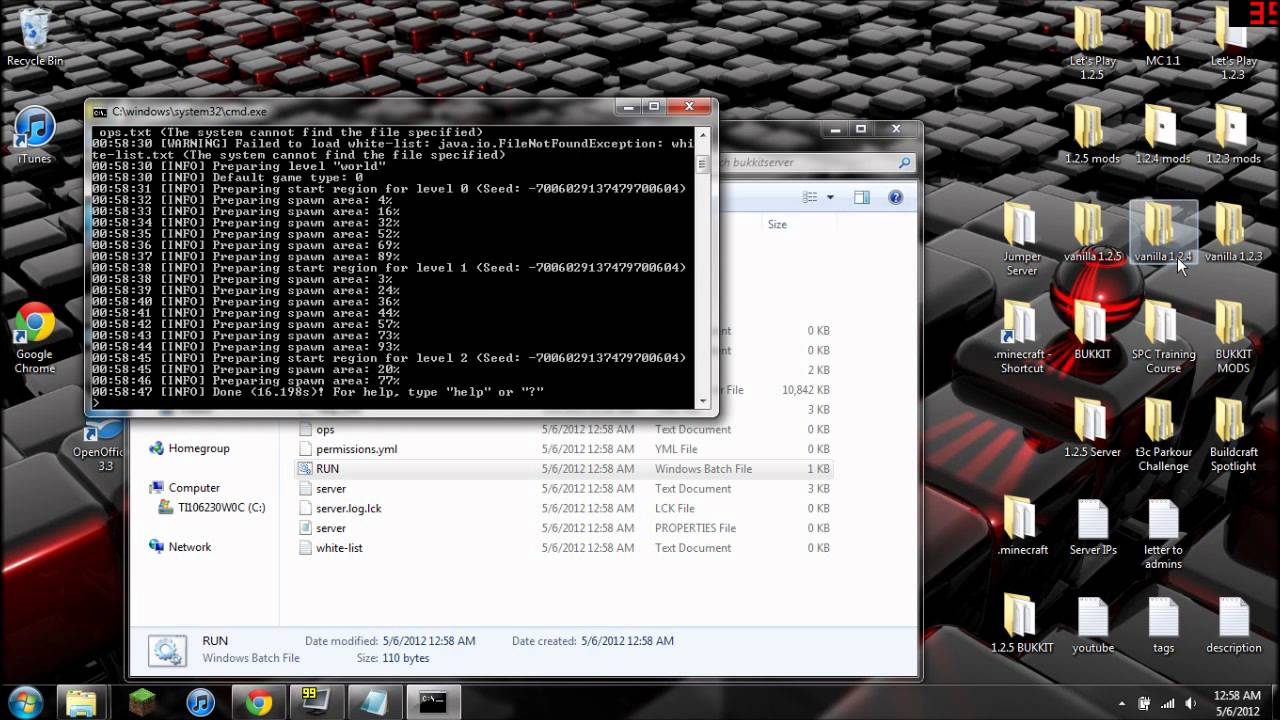
Task: Select the .minecraft desktop folder
Action: point(1021,526)
